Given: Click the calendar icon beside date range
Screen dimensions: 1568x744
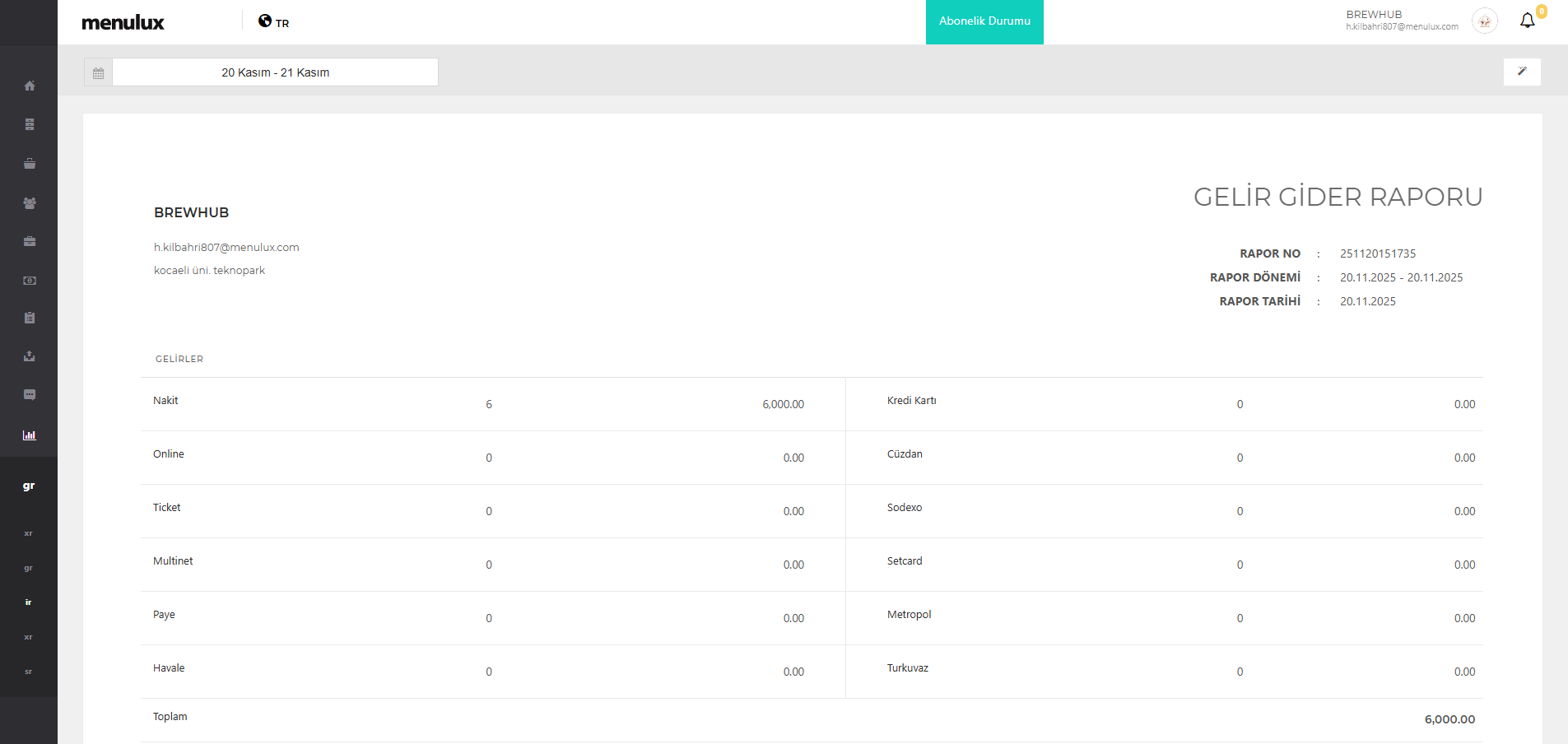Looking at the screenshot, I should [98, 72].
